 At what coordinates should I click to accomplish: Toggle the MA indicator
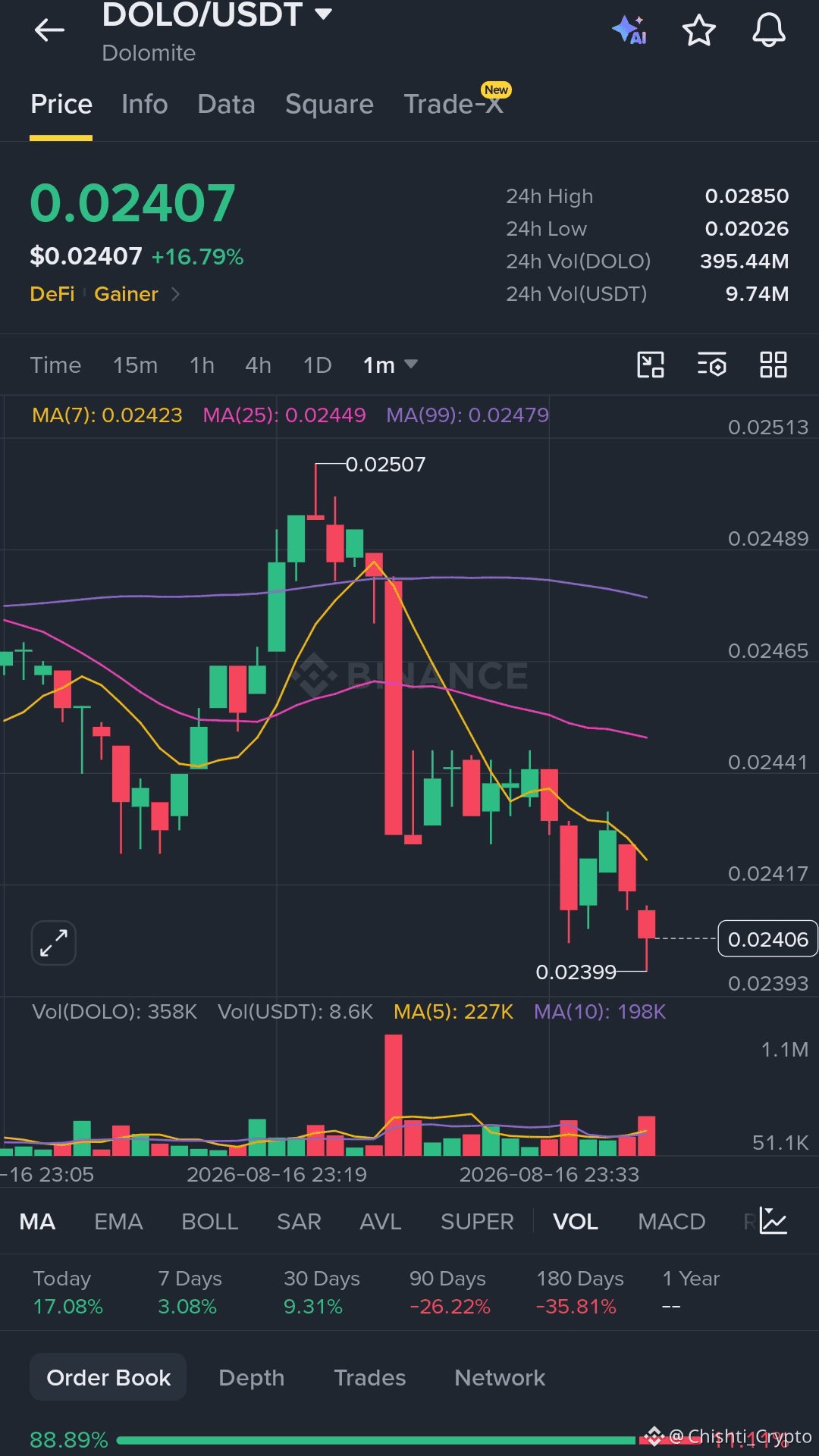tap(37, 1221)
